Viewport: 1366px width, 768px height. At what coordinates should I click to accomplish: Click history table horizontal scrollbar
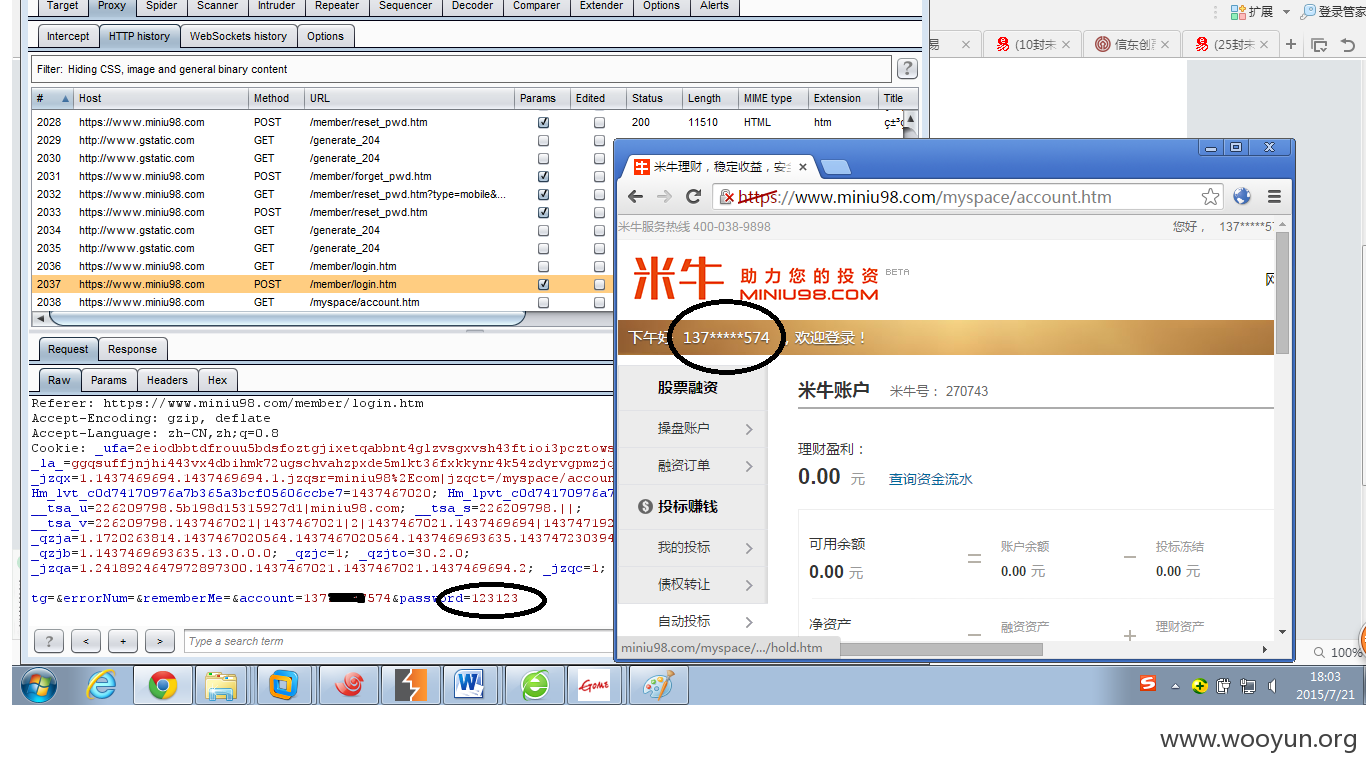click(287, 318)
